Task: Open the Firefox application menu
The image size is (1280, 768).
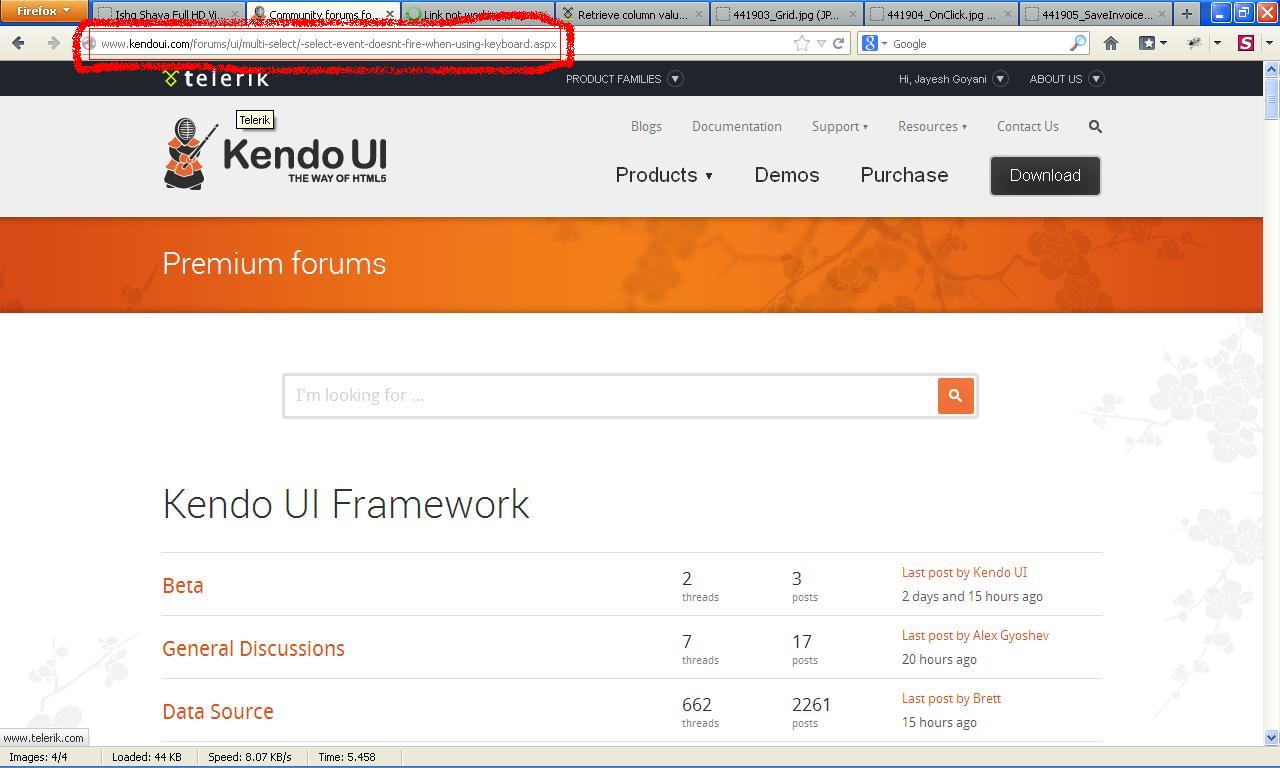Action: pyautogui.click(x=43, y=11)
